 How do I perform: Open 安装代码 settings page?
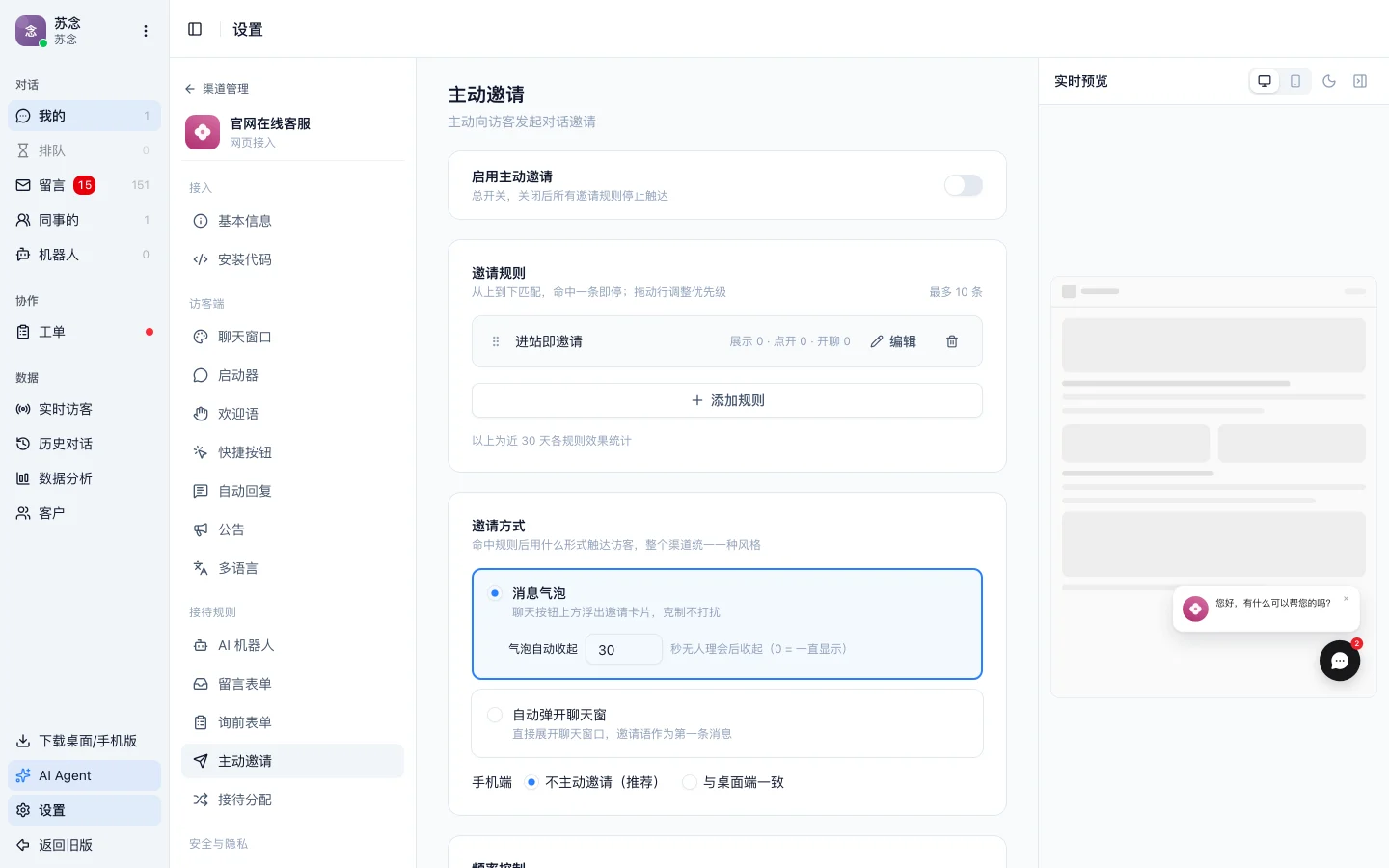[292, 259]
